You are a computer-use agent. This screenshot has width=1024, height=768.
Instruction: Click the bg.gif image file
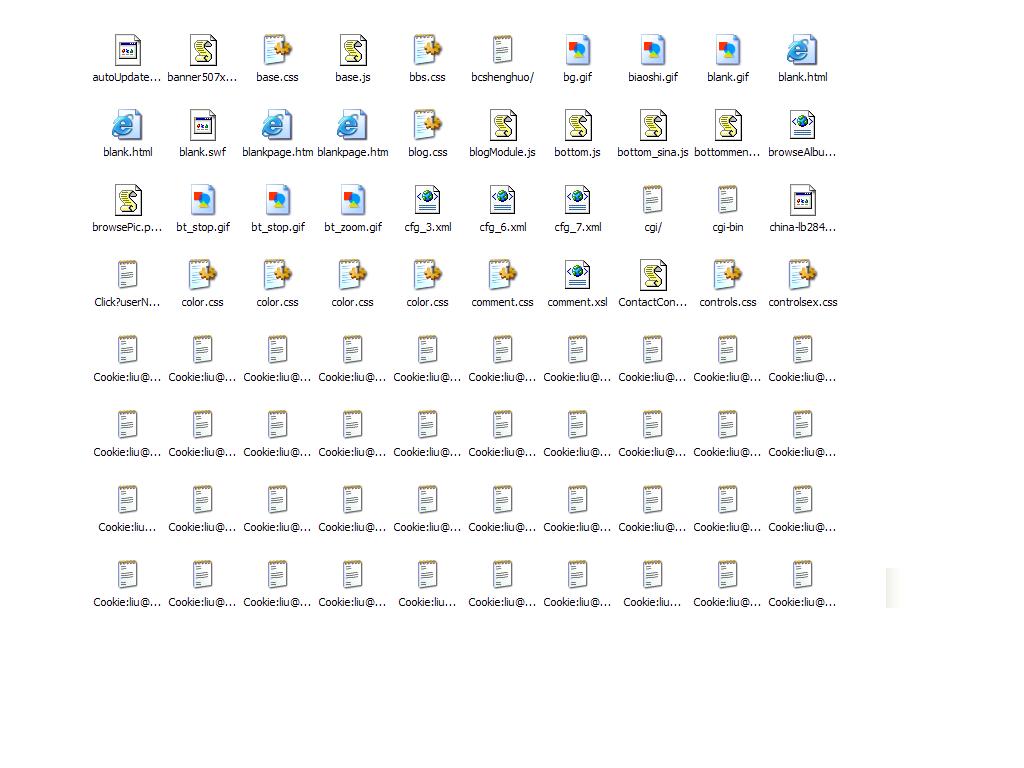(x=577, y=51)
